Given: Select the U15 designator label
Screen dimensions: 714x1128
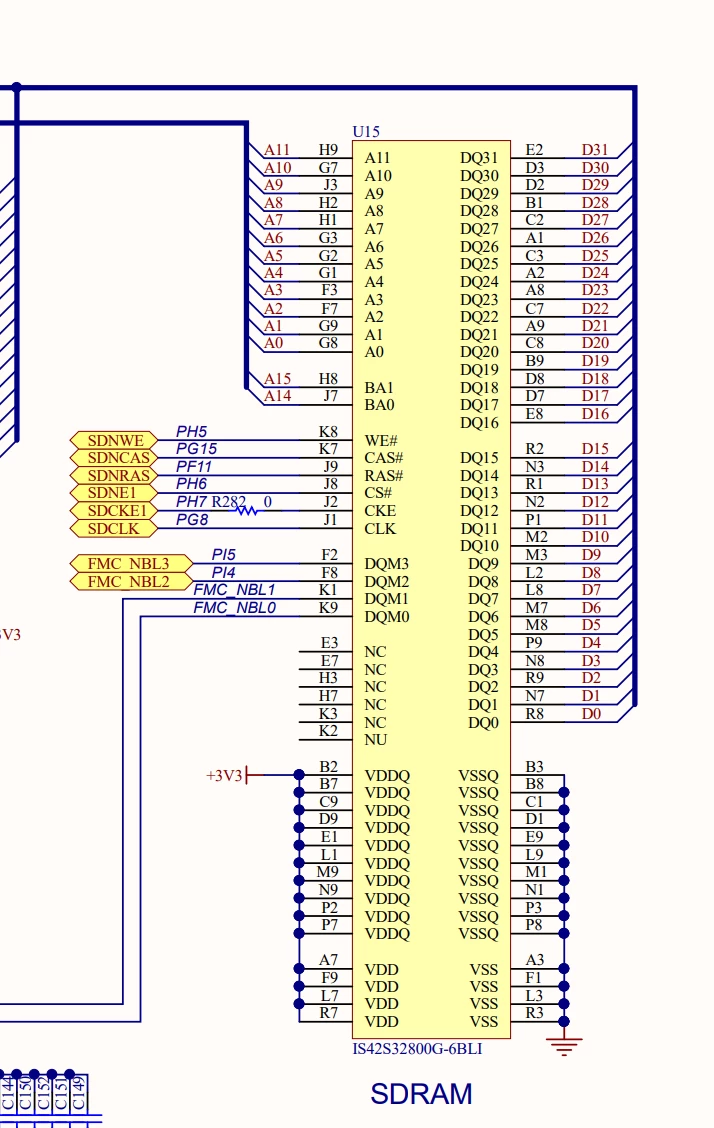Looking at the screenshot, I should [366, 132].
